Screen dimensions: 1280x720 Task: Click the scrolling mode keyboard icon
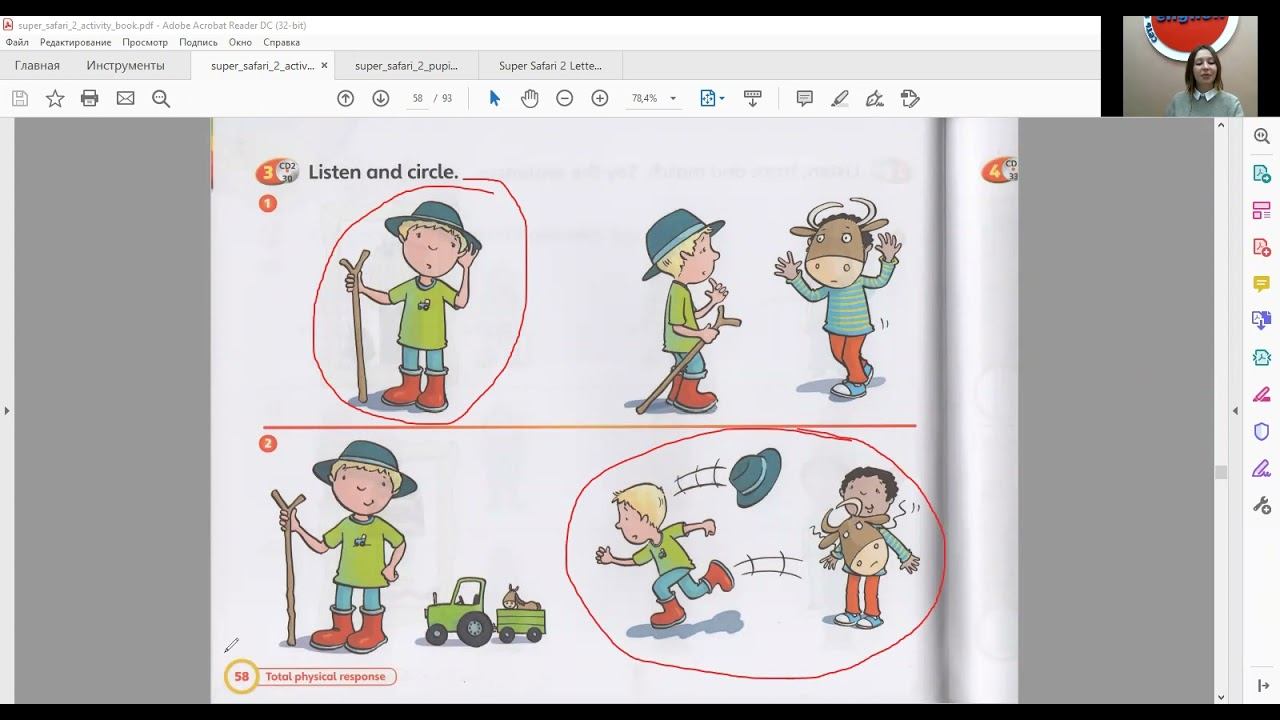click(x=753, y=98)
